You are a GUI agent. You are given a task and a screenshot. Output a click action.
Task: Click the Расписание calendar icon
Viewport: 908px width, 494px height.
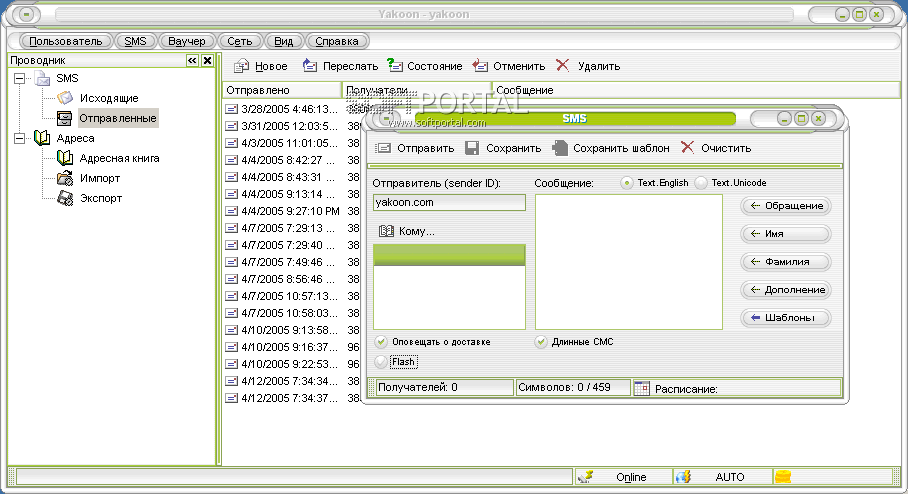click(x=642, y=388)
